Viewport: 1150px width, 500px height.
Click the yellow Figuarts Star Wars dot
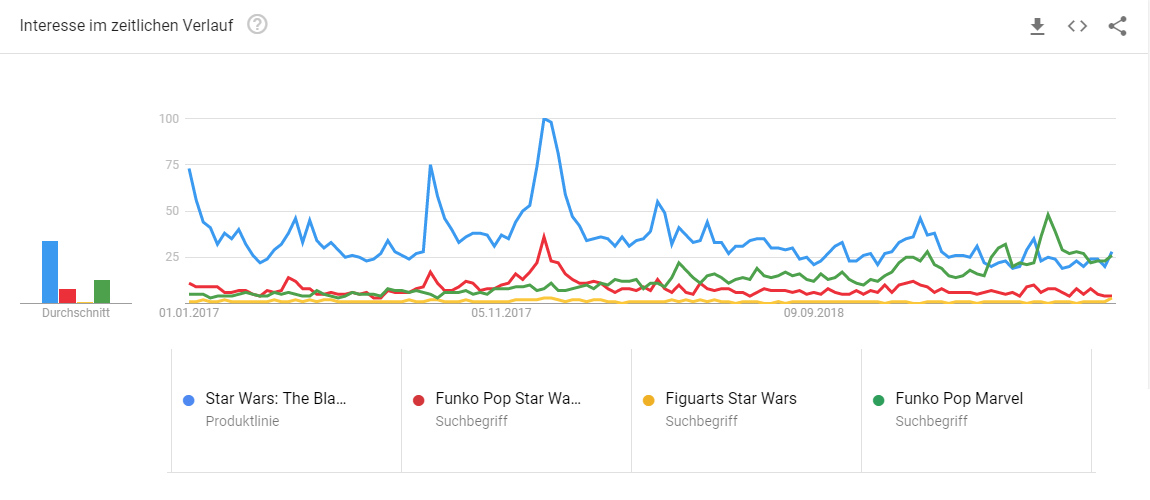tap(649, 400)
